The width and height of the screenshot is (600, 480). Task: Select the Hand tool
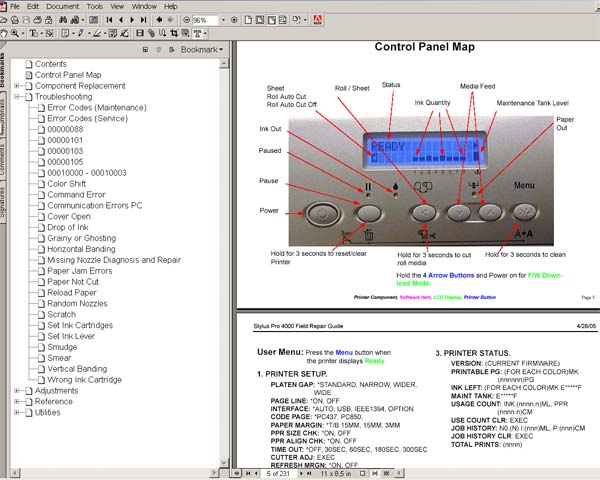(4, 34)
